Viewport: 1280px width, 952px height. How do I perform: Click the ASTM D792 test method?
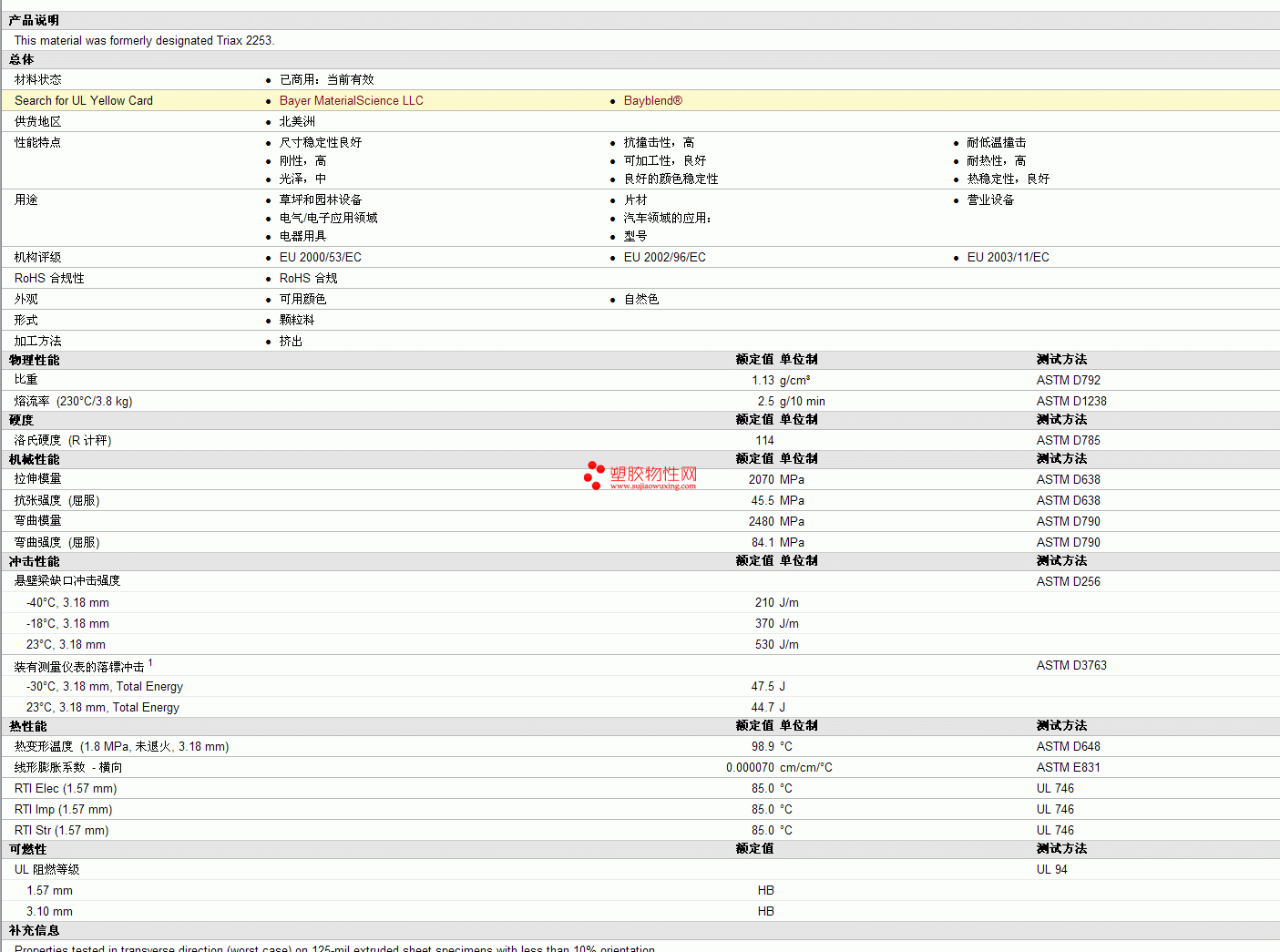(1068, 380)
